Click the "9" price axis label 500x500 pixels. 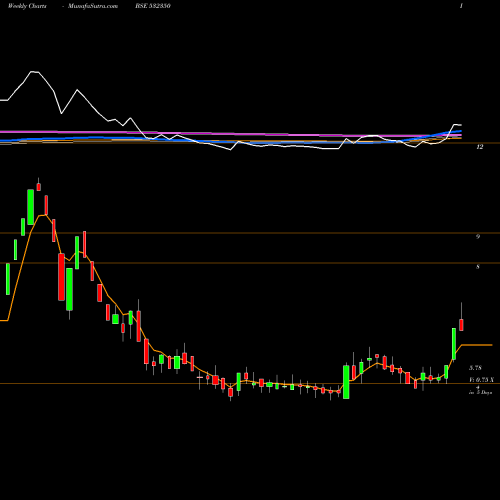click(x=478, y=236)
